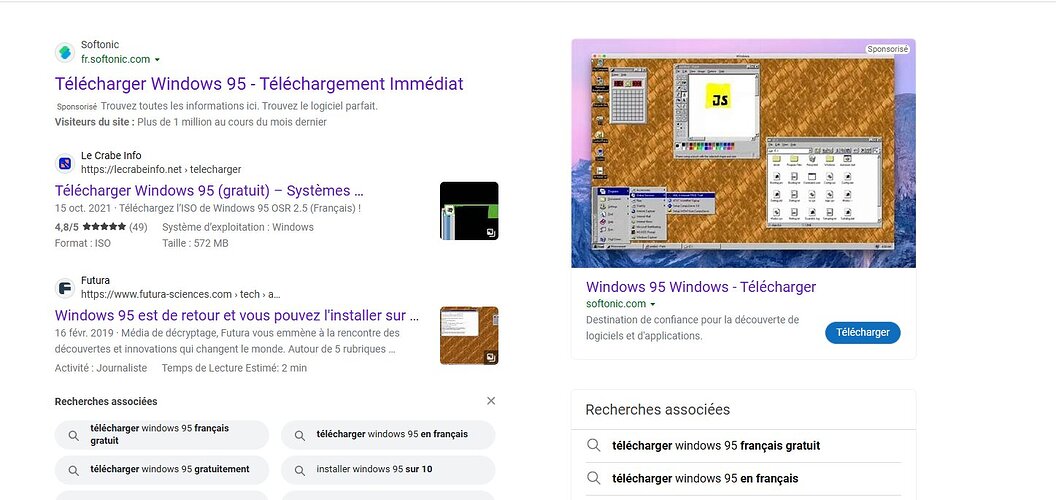
Task: Click search icon in 'en français' chip
Action: pos(300,435)
